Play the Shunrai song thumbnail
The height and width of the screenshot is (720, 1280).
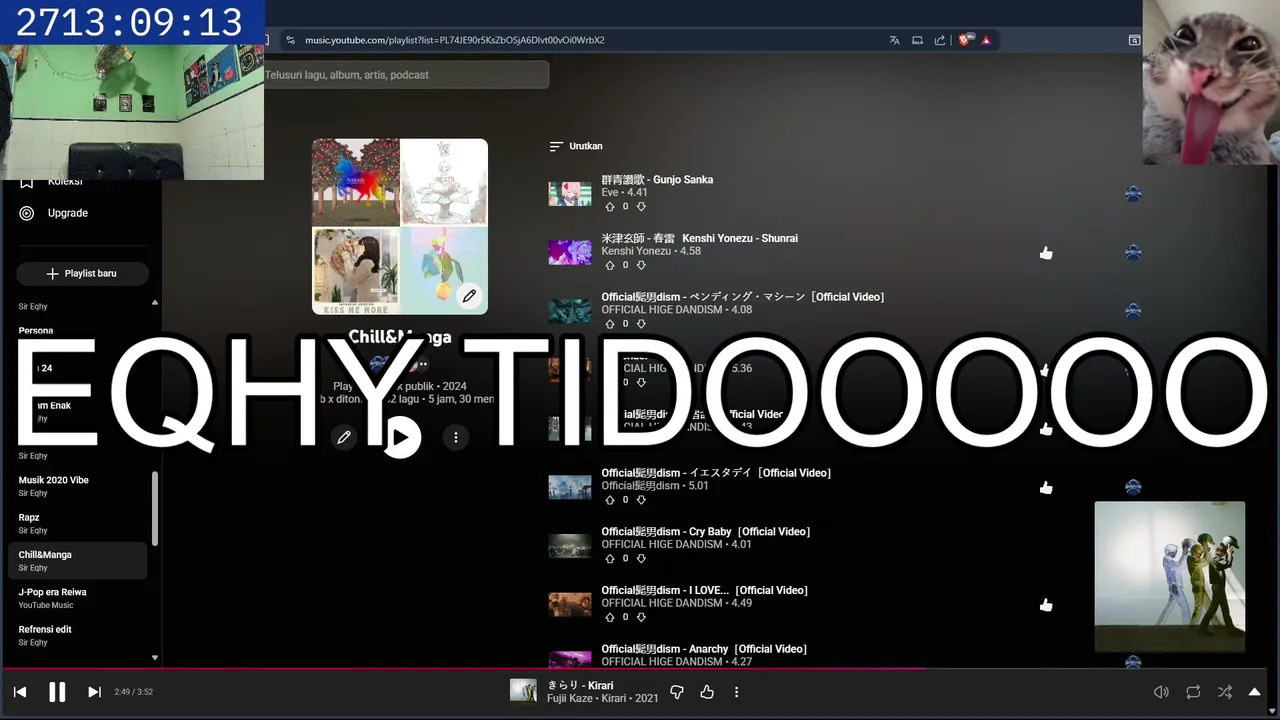[x=570, y=252]
